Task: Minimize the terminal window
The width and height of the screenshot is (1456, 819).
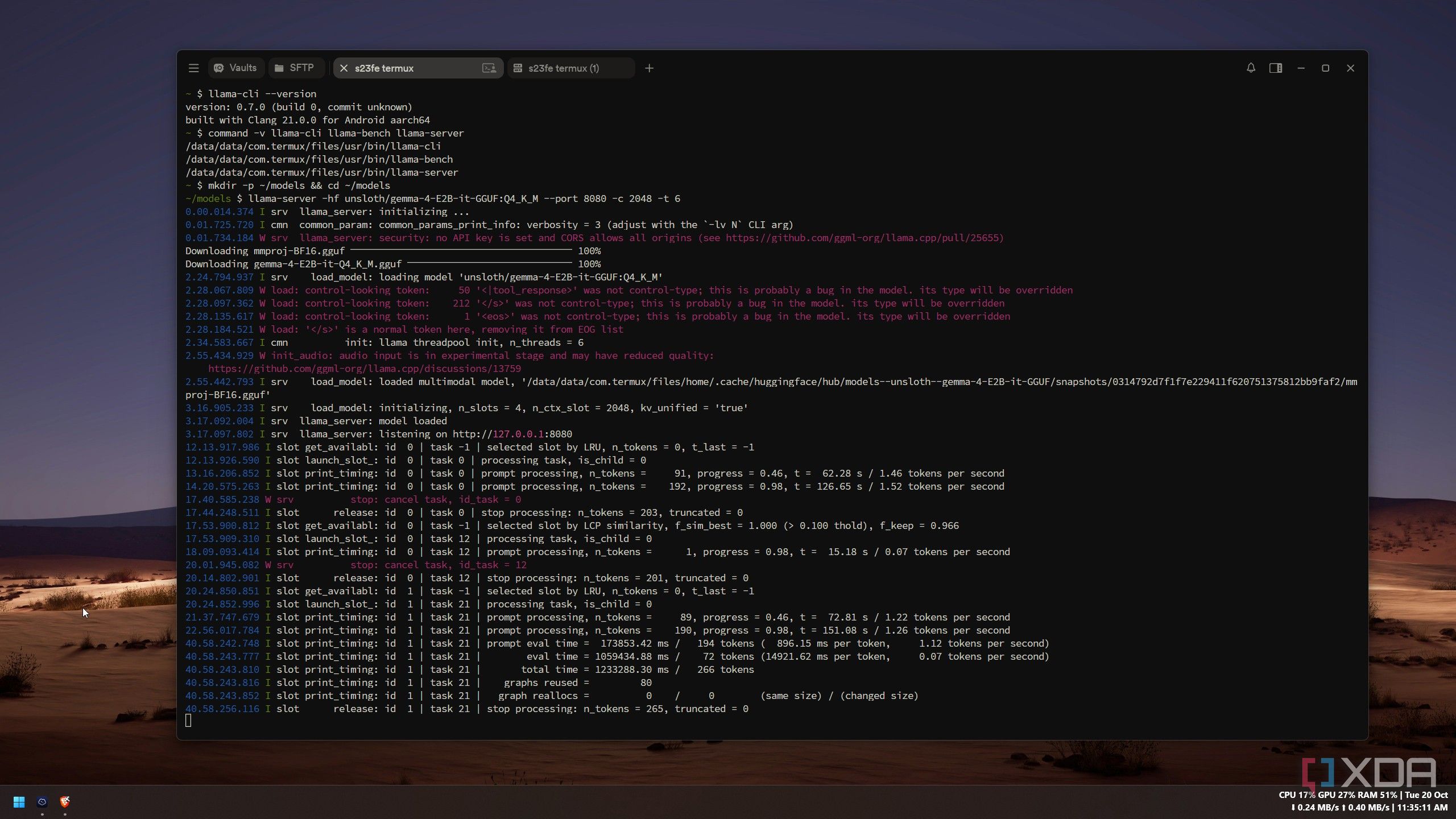Action: click(1301, 68)
